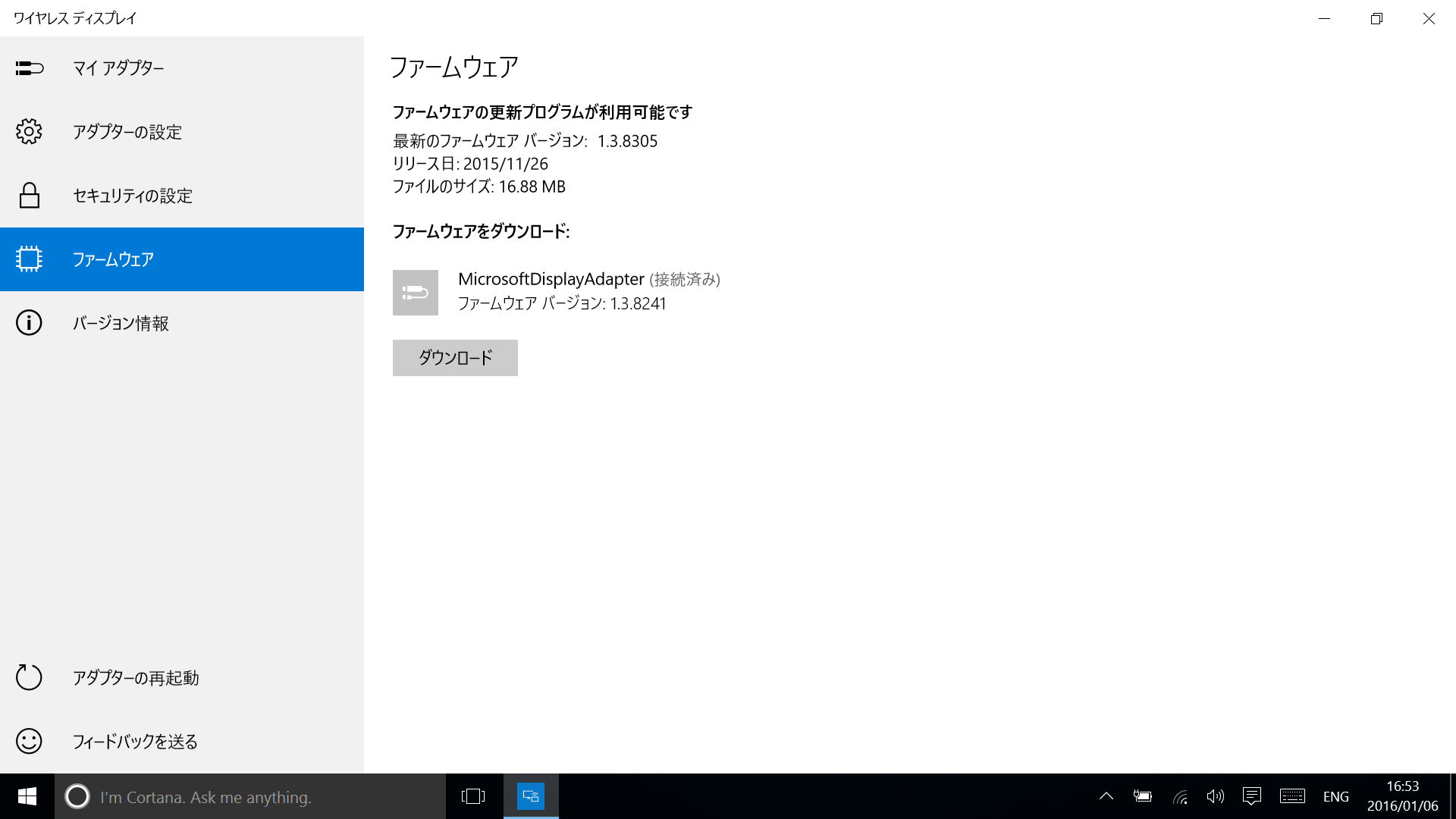
Task: Select the バージョン情報 menu item
Action: [x=121, y=323]
